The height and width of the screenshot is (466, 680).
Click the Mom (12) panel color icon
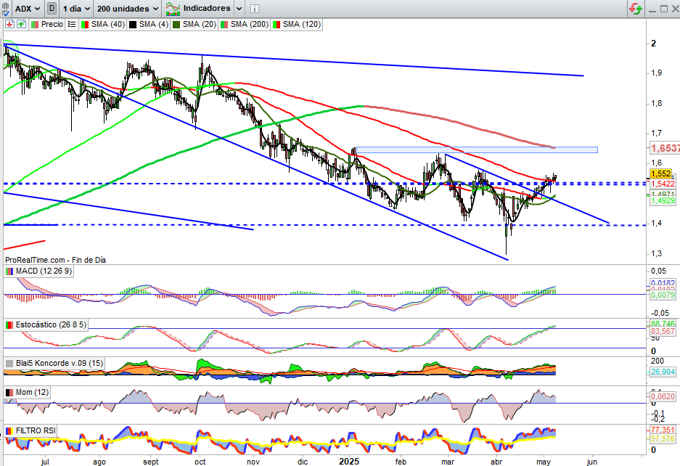pyautogui.click(x=9, y=392)
